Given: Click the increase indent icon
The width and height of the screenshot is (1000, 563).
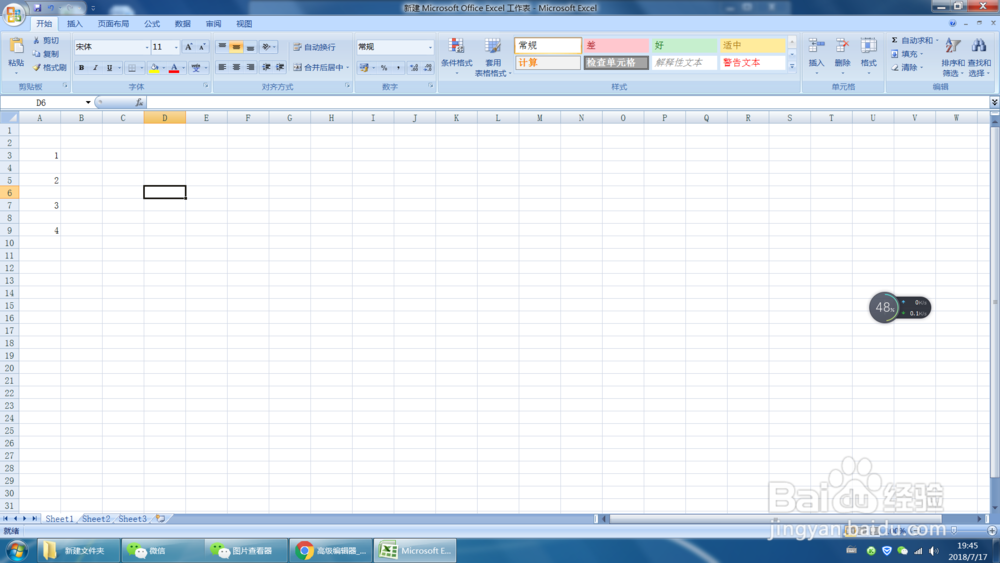Looking at the screenshot, I should click(x=280, y=67).
